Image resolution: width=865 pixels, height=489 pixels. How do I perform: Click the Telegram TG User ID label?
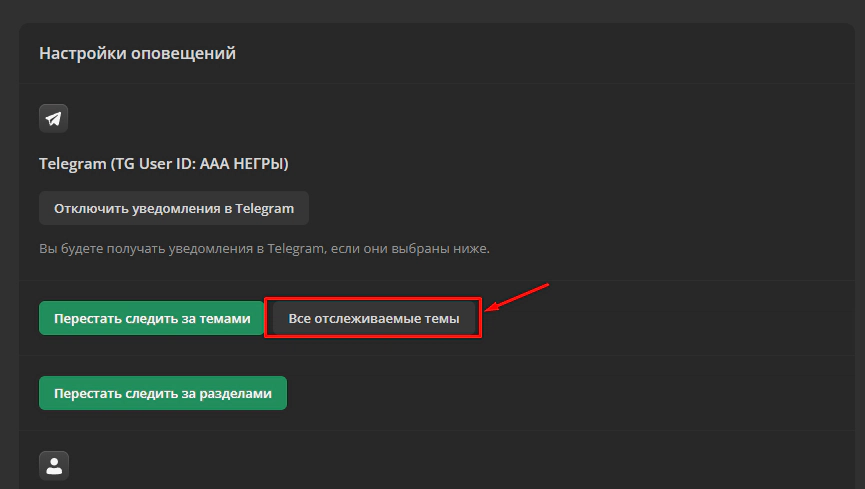(163, 164)
